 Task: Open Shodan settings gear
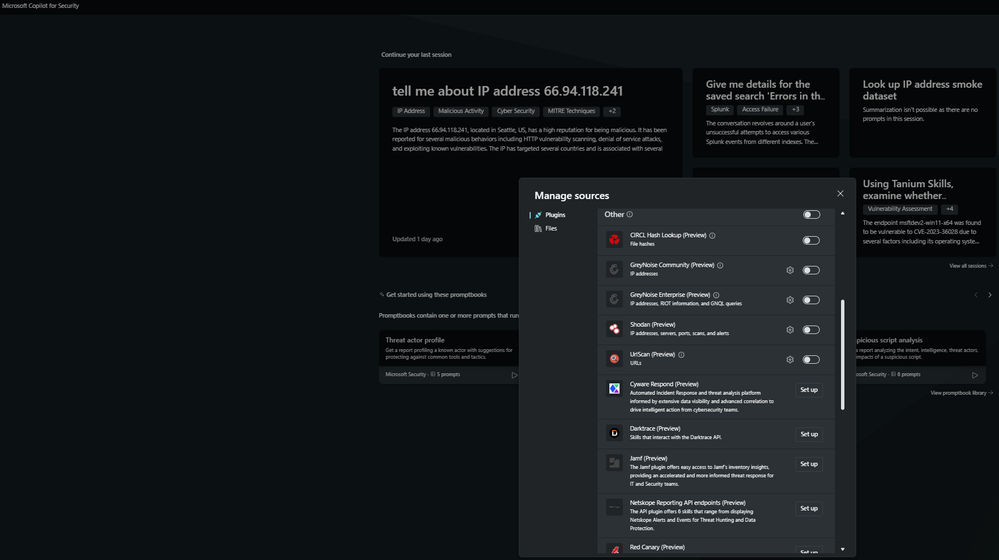[x=790, y=330]
